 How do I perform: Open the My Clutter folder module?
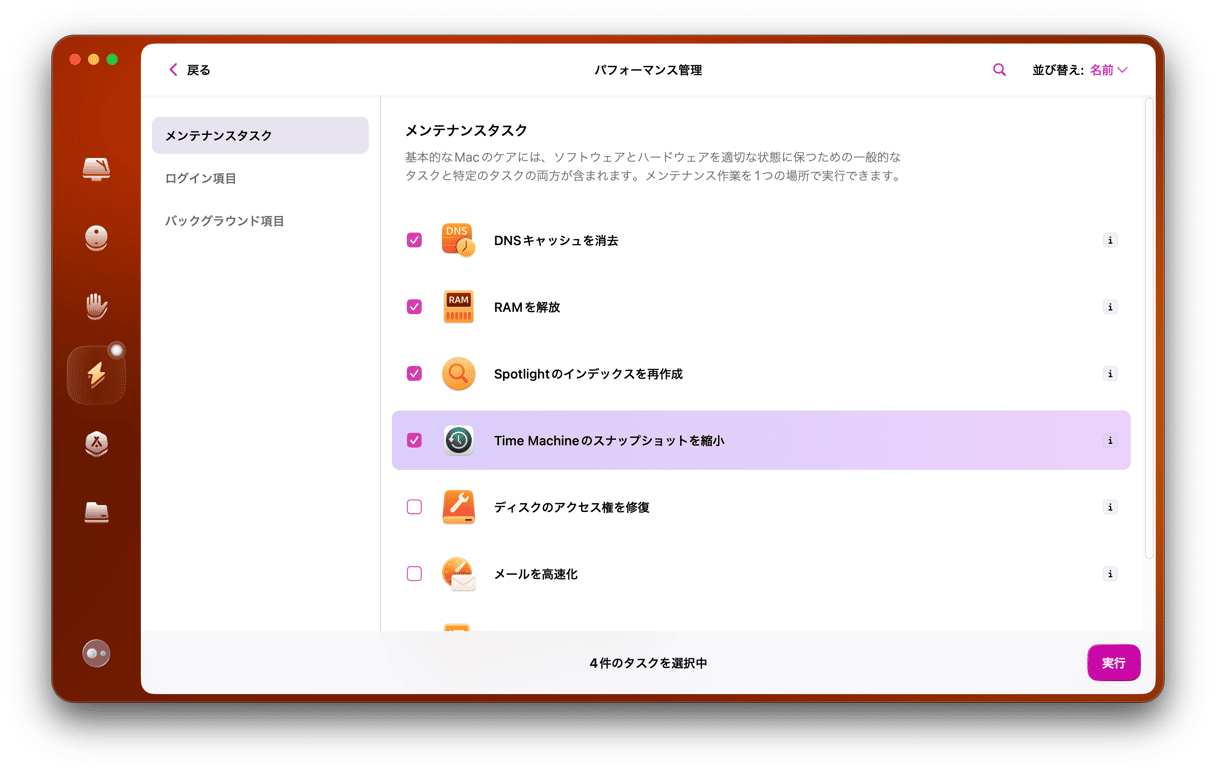tap(96, 512)
